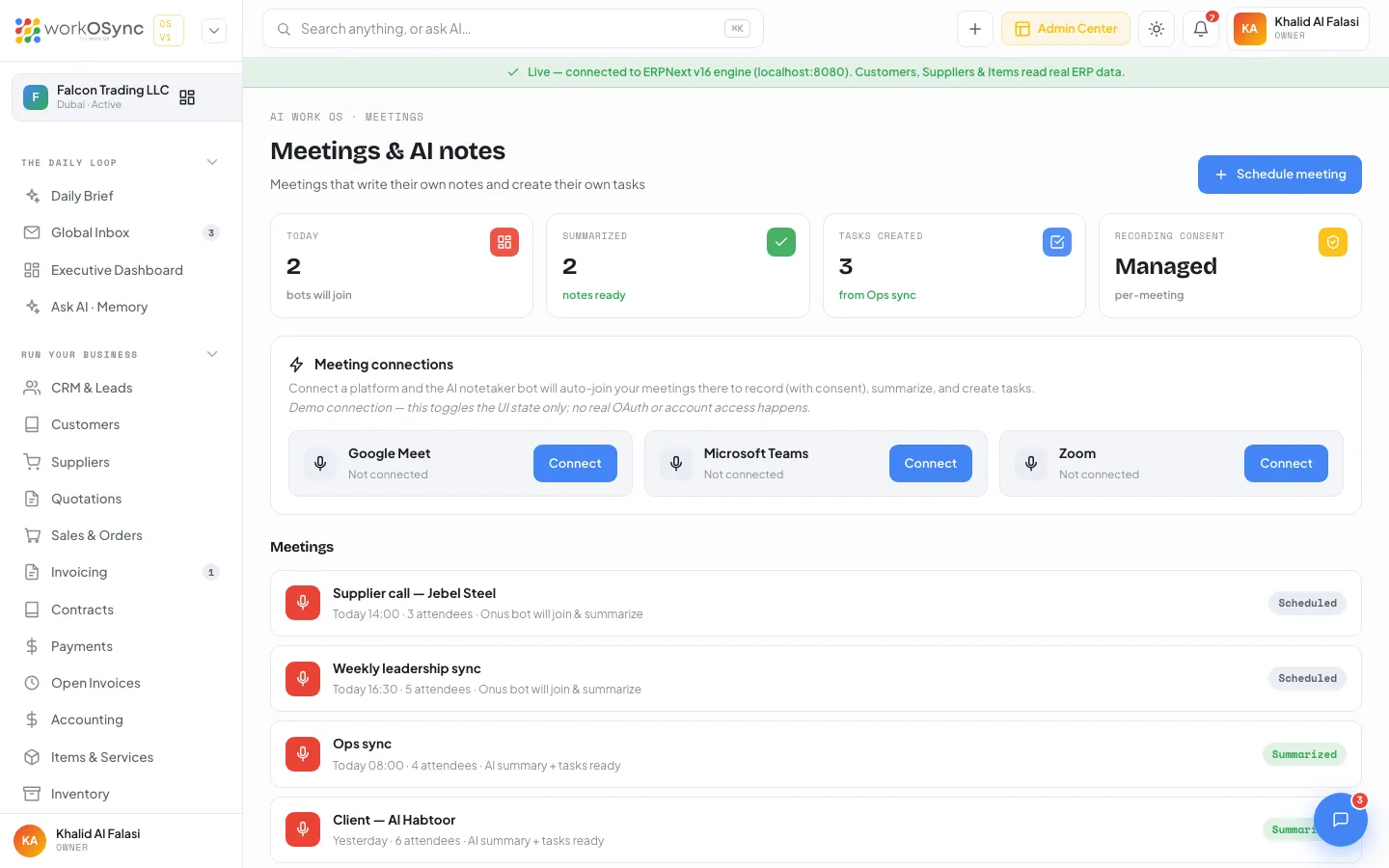This screenshot has height=868, width=1389.
Task: Open the workspace version dropdown chevron
Action: point(214,30)
